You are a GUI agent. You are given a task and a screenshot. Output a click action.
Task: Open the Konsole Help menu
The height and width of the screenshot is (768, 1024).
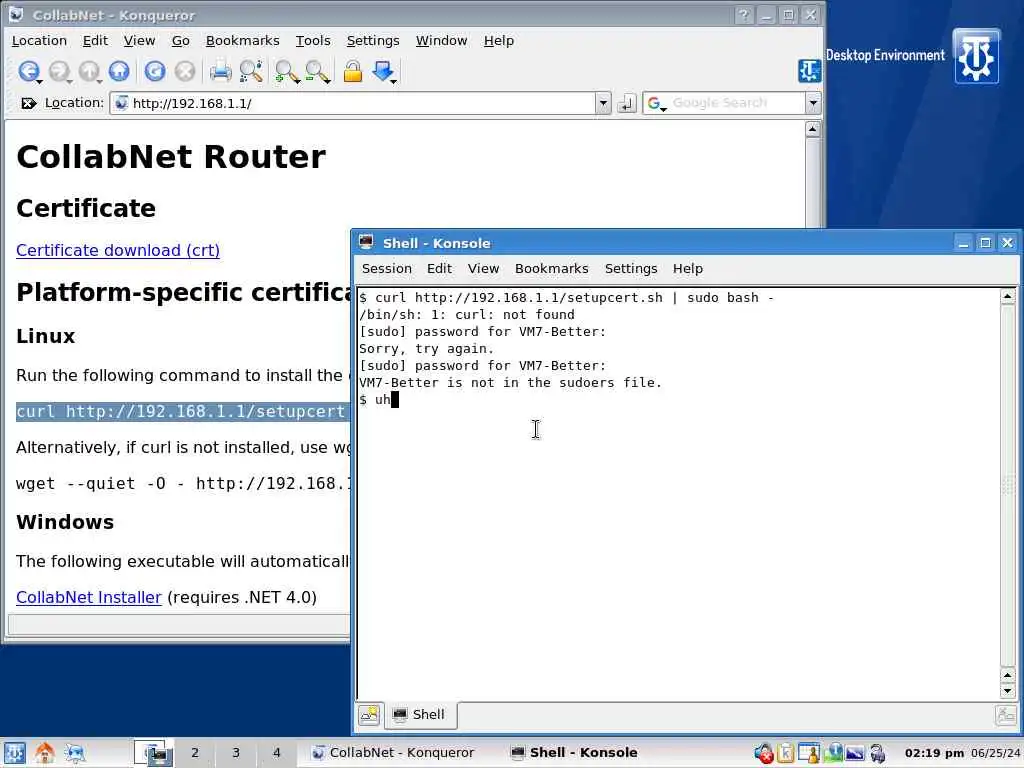688,268
